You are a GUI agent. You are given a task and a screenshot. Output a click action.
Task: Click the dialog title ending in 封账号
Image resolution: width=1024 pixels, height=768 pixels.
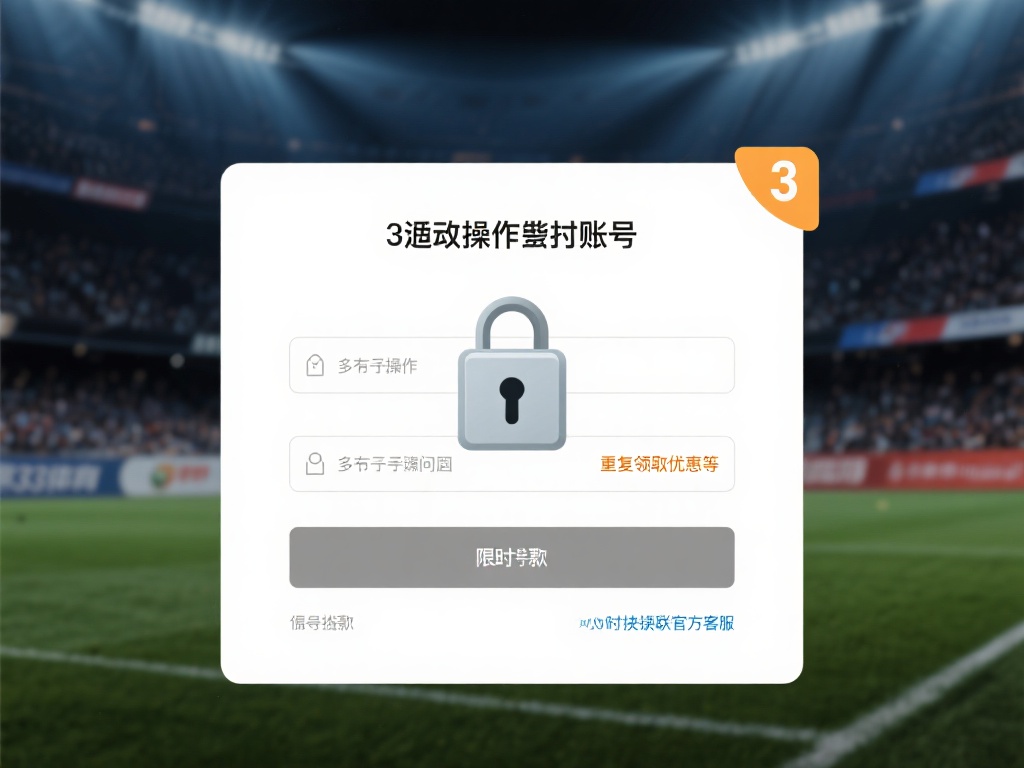pos(511,235)
